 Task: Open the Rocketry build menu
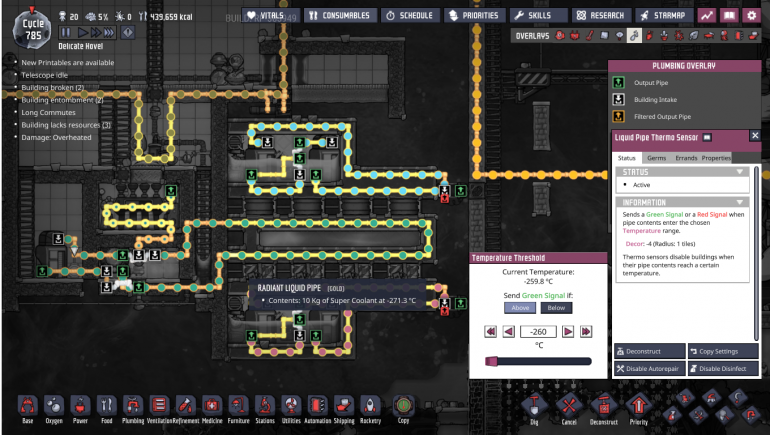[368, 407]
